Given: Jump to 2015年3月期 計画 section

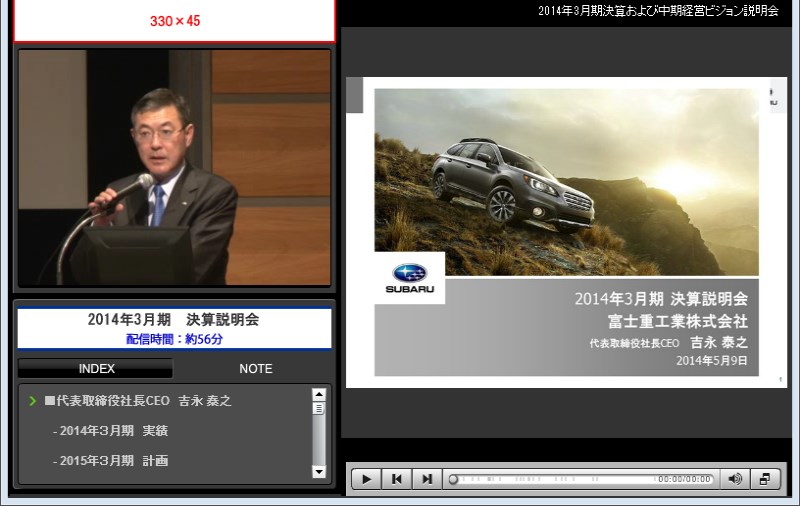Looking at the screenshot, I should click(110, 461).
